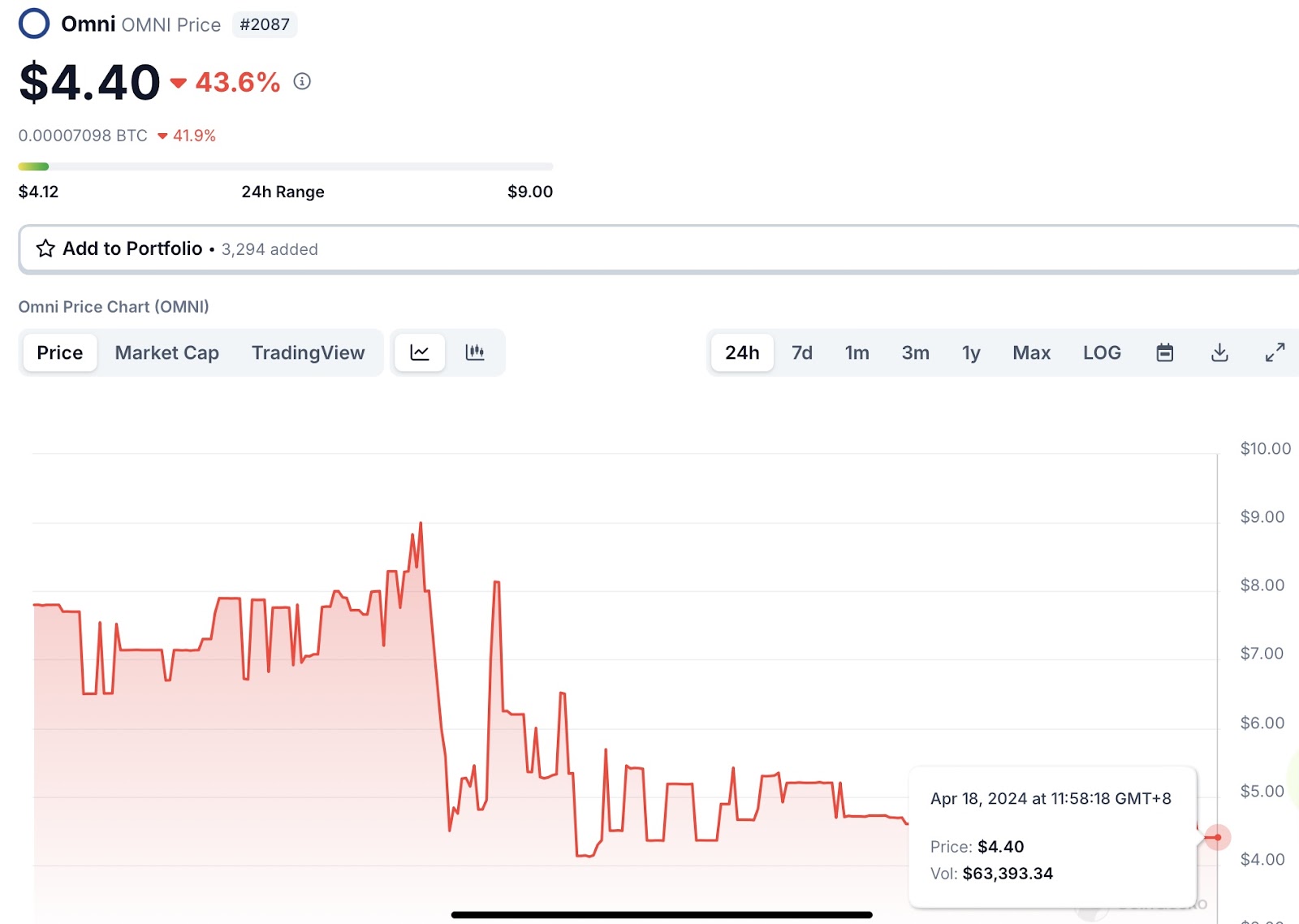Select the 1m timeframe
The width and height of the screenshot is (1299, 924).
(857, 352)
